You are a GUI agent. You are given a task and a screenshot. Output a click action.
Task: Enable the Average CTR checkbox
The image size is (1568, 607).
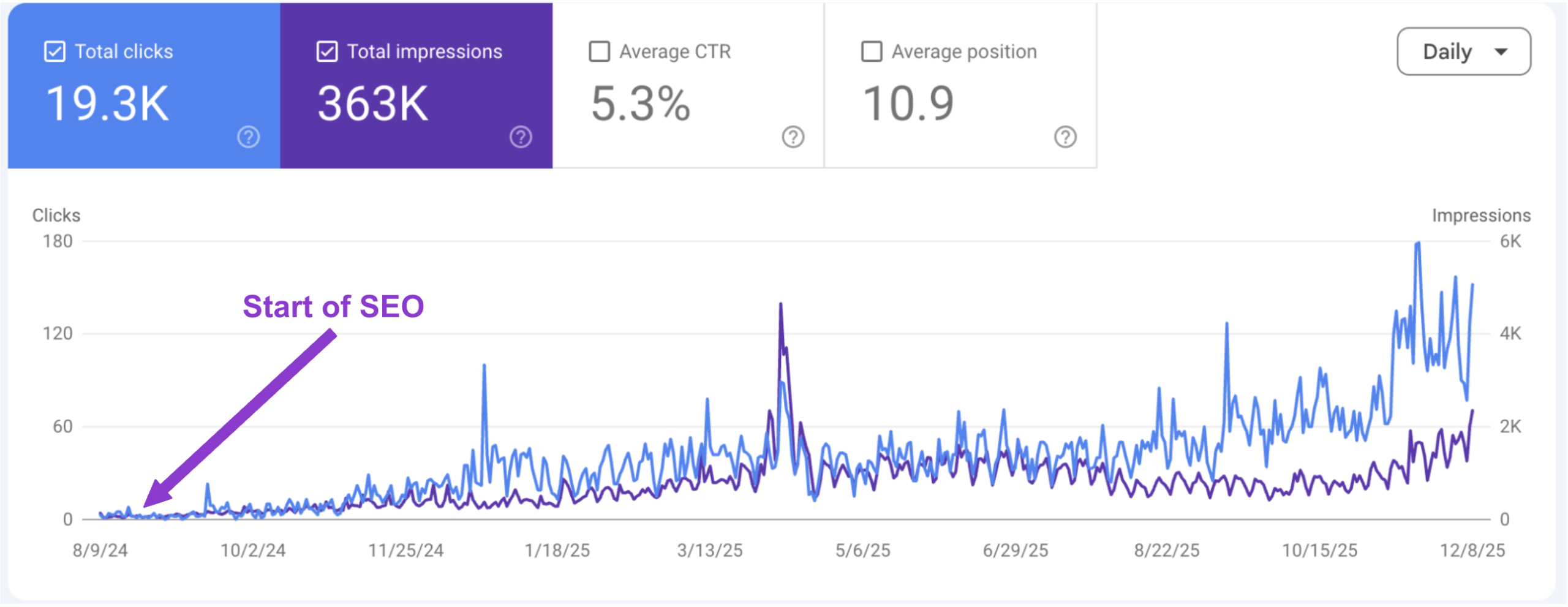point(599,51)
